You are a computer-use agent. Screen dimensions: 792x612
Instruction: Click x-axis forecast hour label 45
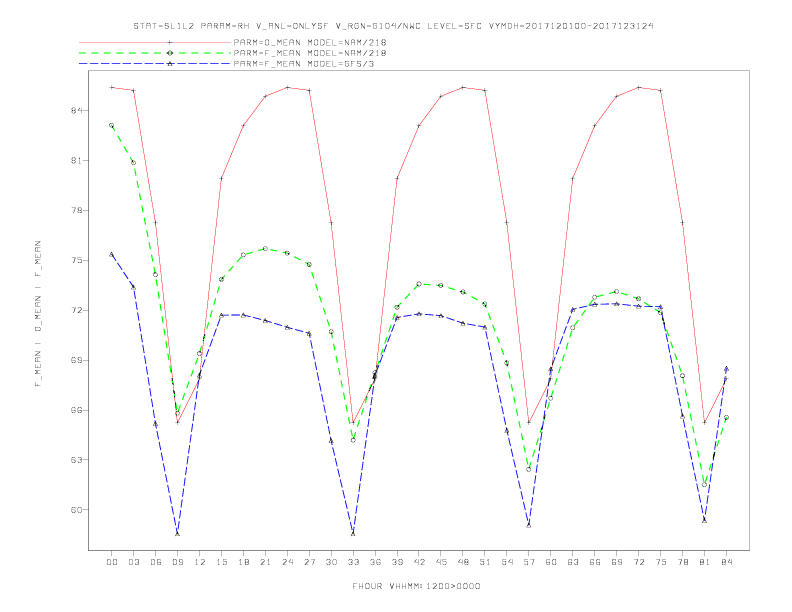point(441,562)
